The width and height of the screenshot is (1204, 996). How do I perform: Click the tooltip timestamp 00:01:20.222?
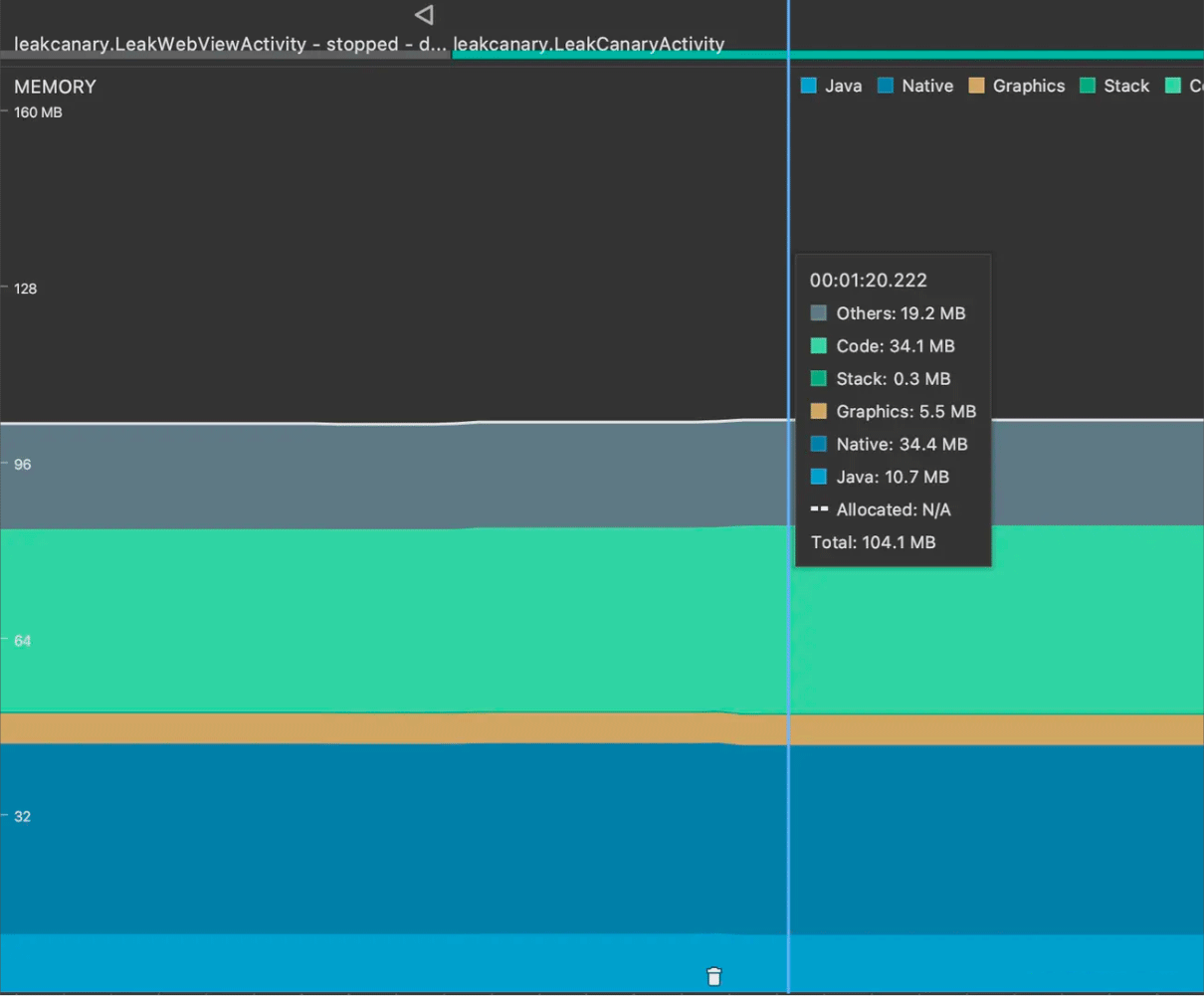click(868, 281)
